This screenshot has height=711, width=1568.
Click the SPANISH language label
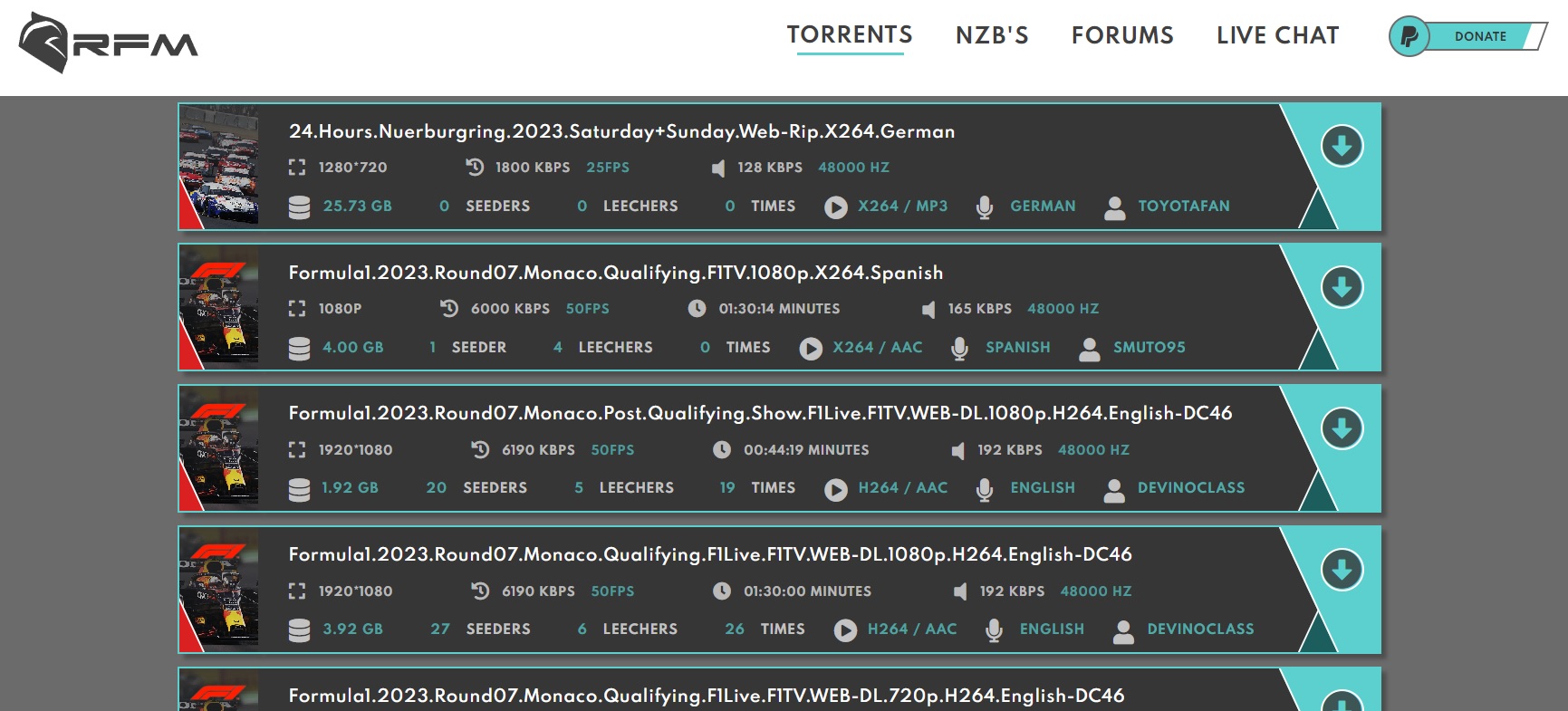pyautogui.click(x=1018, y=348)
